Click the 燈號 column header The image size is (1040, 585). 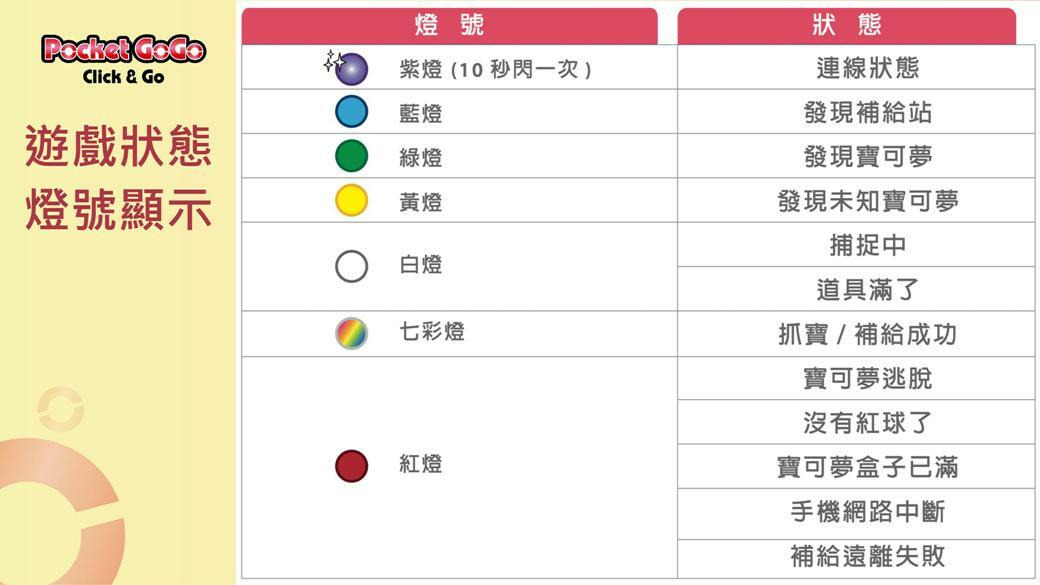(x=449, y=26)
